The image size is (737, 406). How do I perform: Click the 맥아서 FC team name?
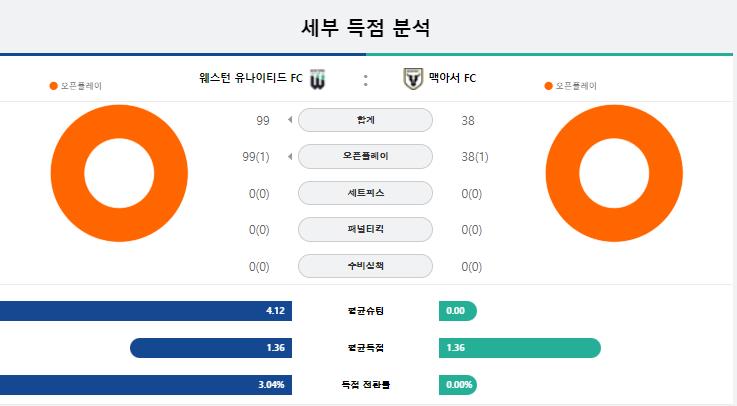pos(452,78)
